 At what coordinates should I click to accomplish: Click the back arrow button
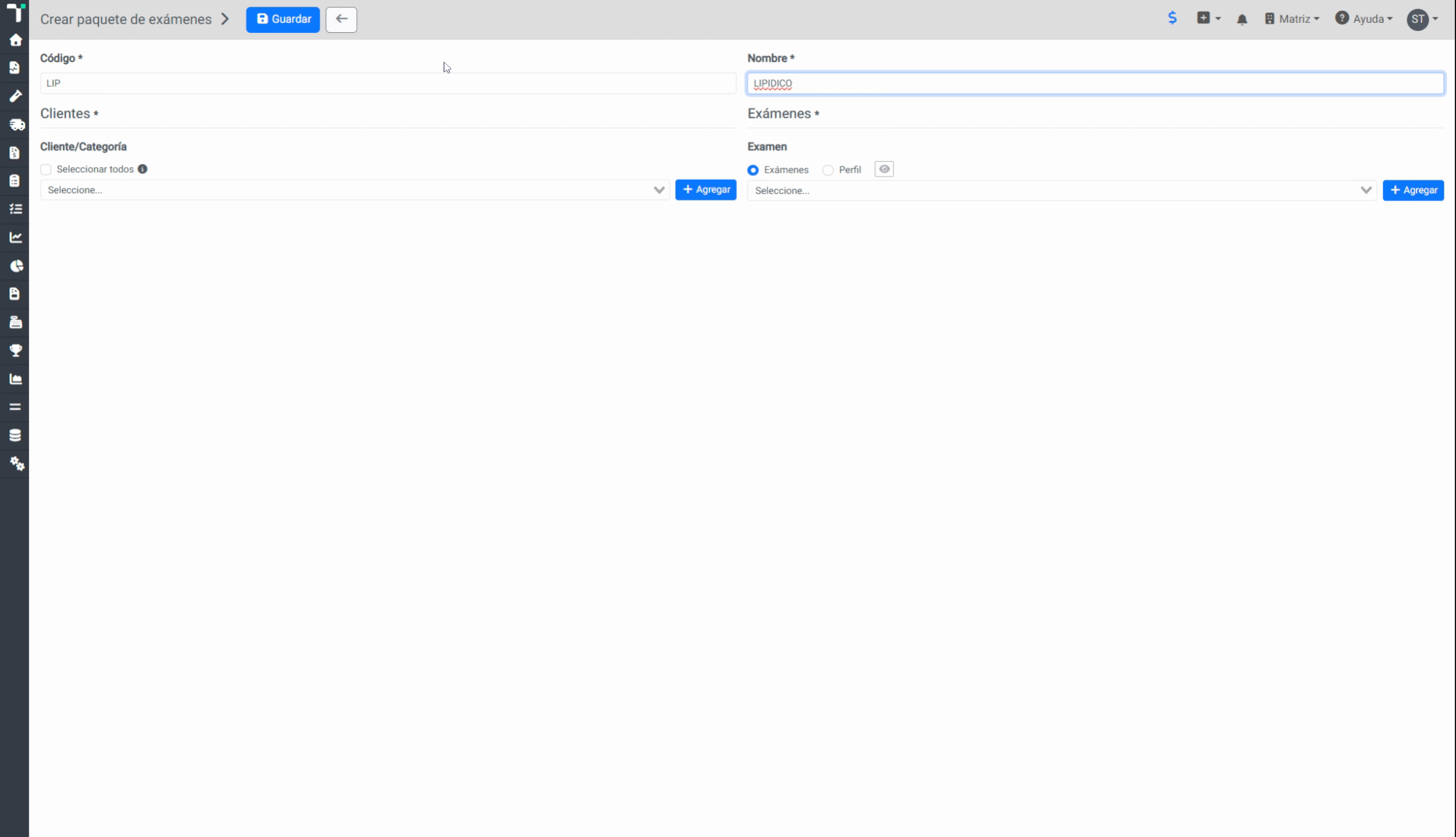(341, 19)
